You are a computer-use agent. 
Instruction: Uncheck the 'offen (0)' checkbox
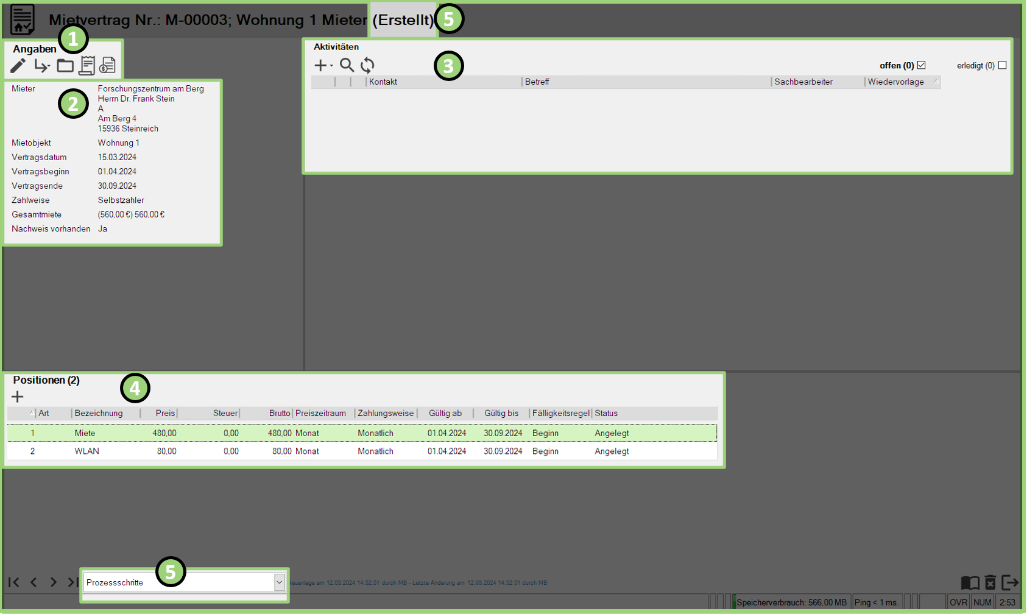pos(921,63)
